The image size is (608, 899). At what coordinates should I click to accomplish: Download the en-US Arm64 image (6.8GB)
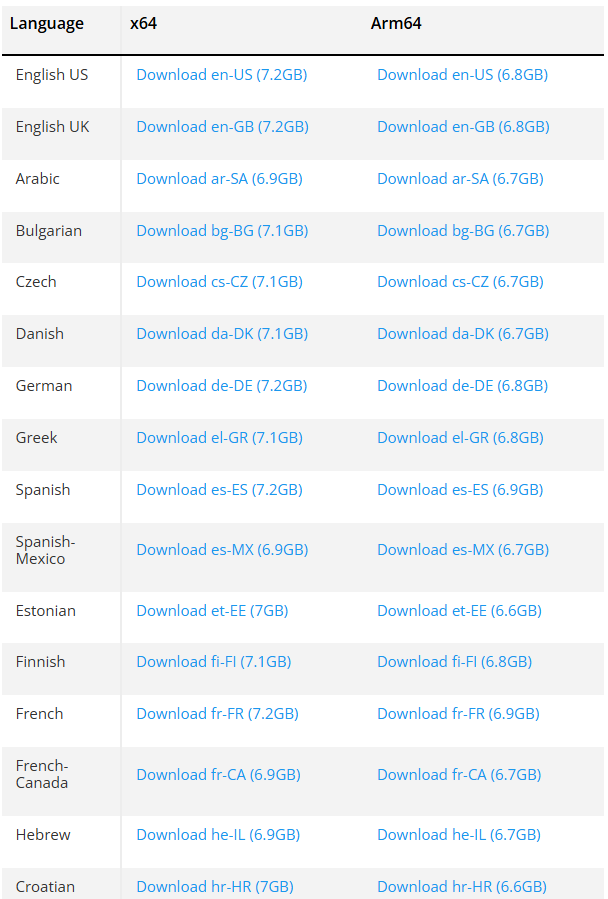pos(462,75)
